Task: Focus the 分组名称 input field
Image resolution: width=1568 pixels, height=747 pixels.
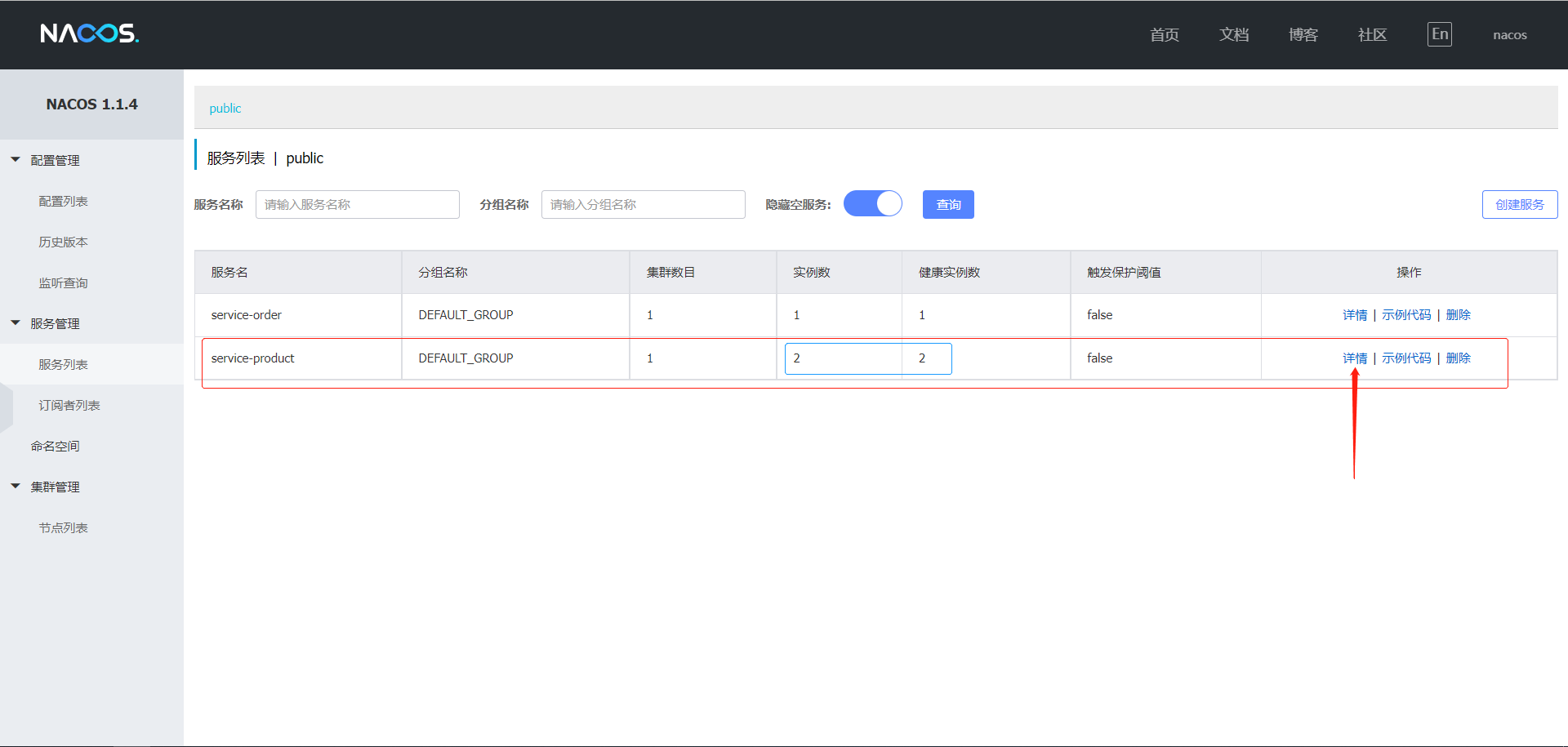Action: pyautogui.click(x=644, y=204)
